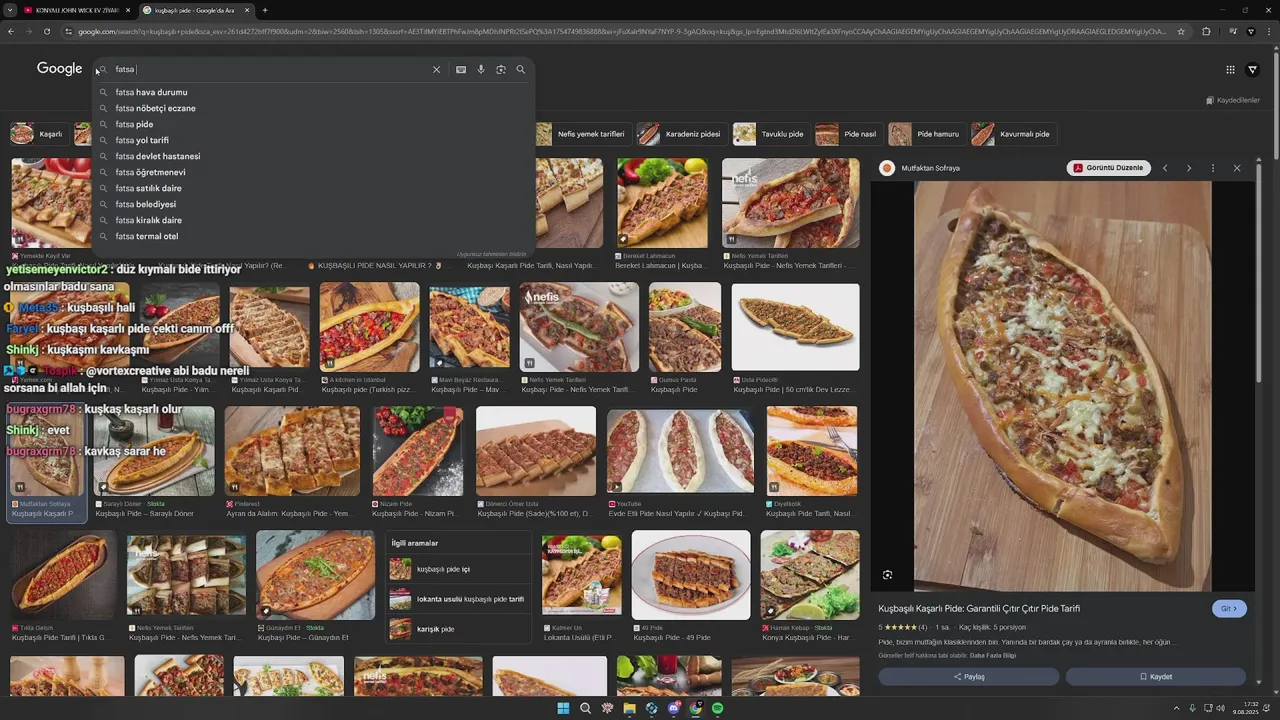Open related search kuşbaşılı pide içi
The height and width of the screenshot is (720, 1280).
click(458, 569)
